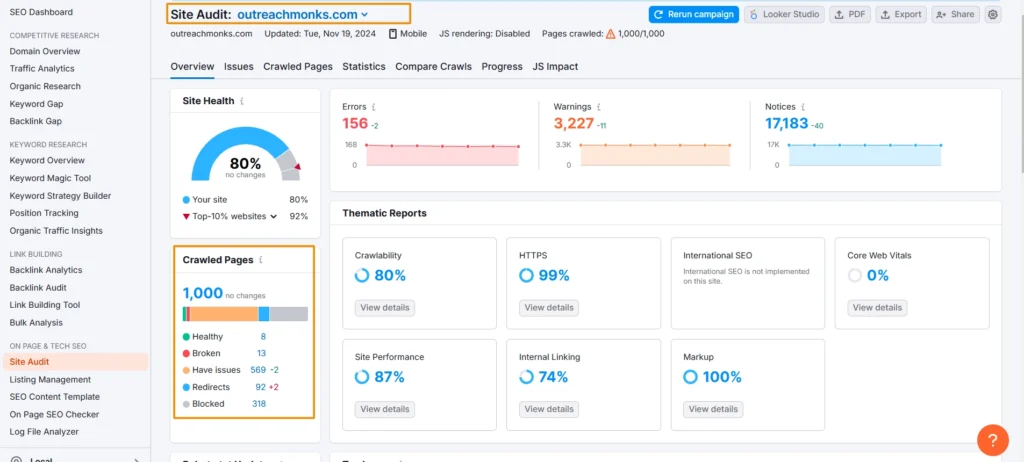Open Log File Analyzer in sidebar
Image resolution: width=1024 pixels, height=462 pixels.
(x=44, y=431)
